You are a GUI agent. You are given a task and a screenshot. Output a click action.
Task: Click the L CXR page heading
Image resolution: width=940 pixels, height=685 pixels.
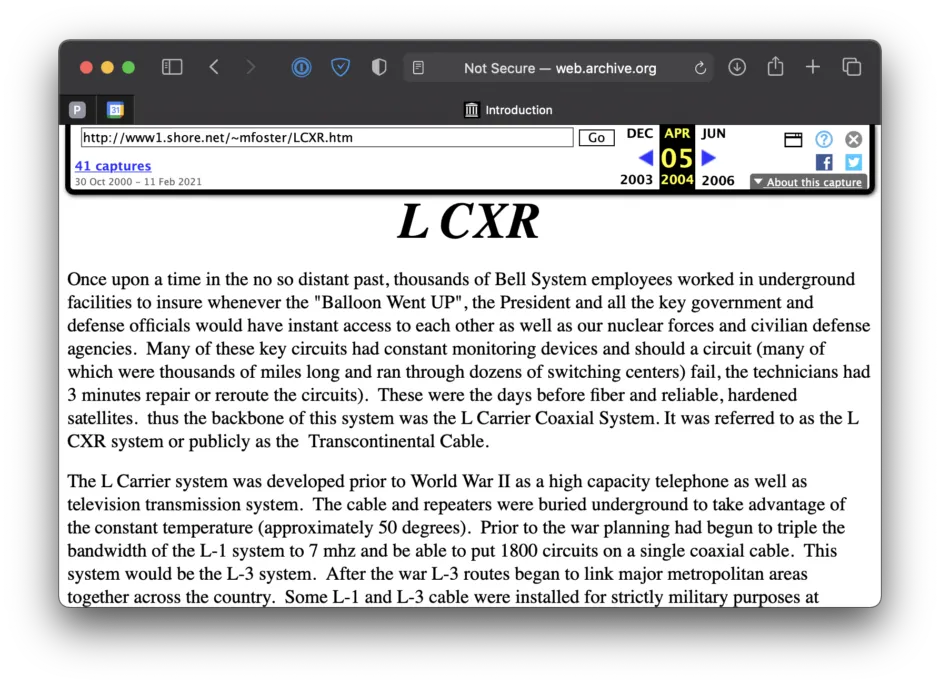[469, 222]
